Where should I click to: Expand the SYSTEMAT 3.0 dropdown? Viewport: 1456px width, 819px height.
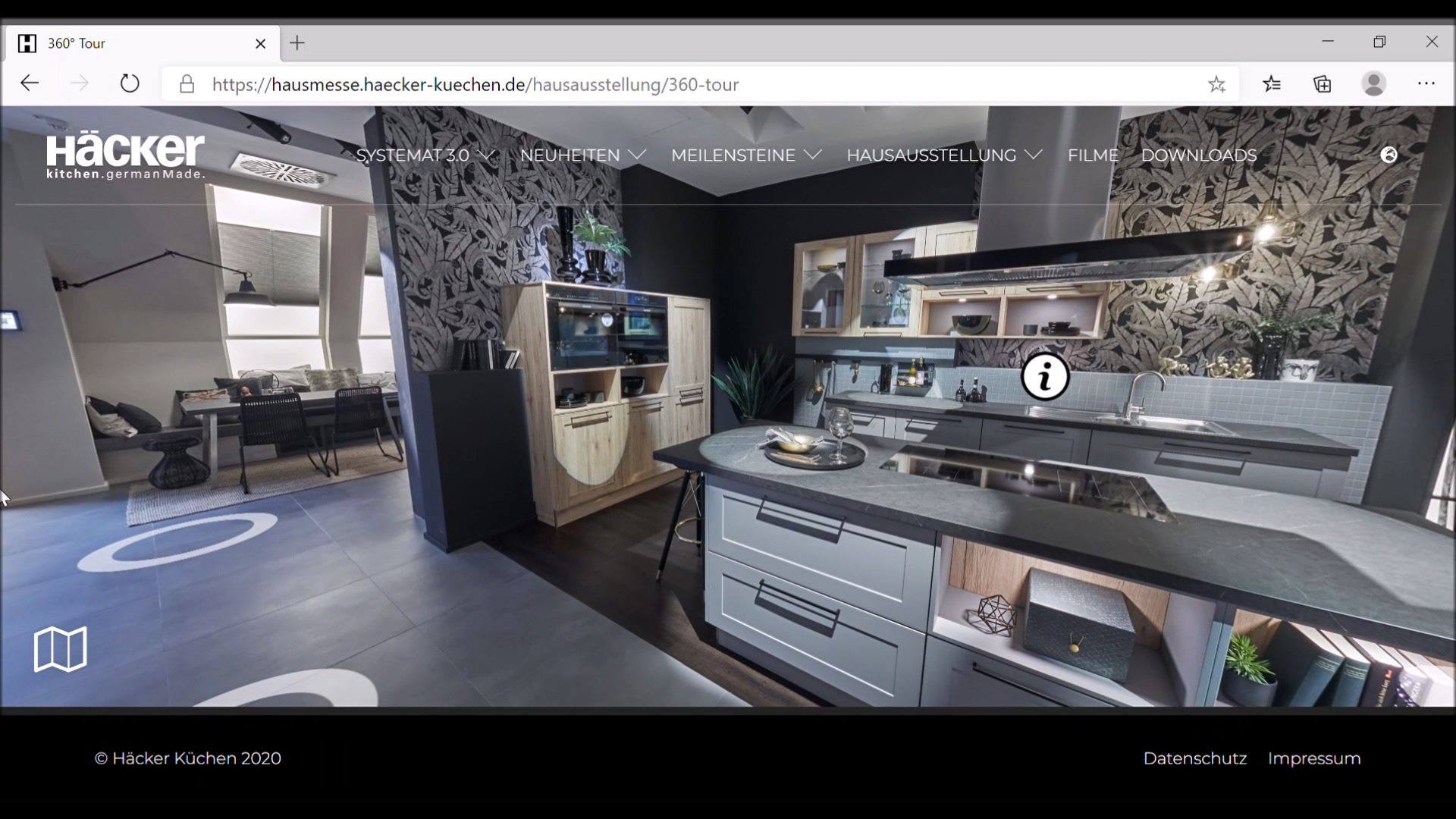pyautogui.click(x=425, y=155)
